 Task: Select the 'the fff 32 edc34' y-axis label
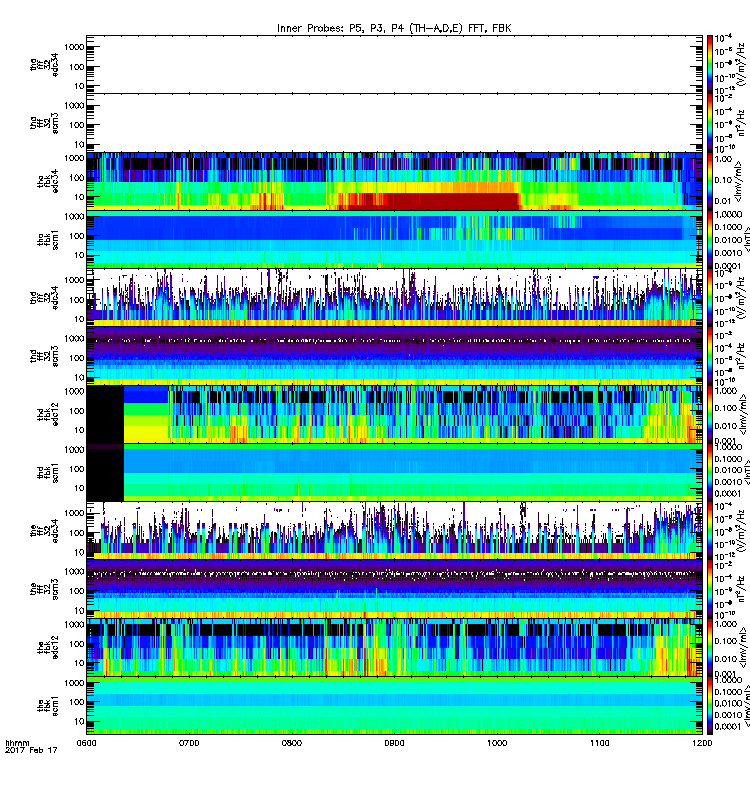[x=44, y=531]
